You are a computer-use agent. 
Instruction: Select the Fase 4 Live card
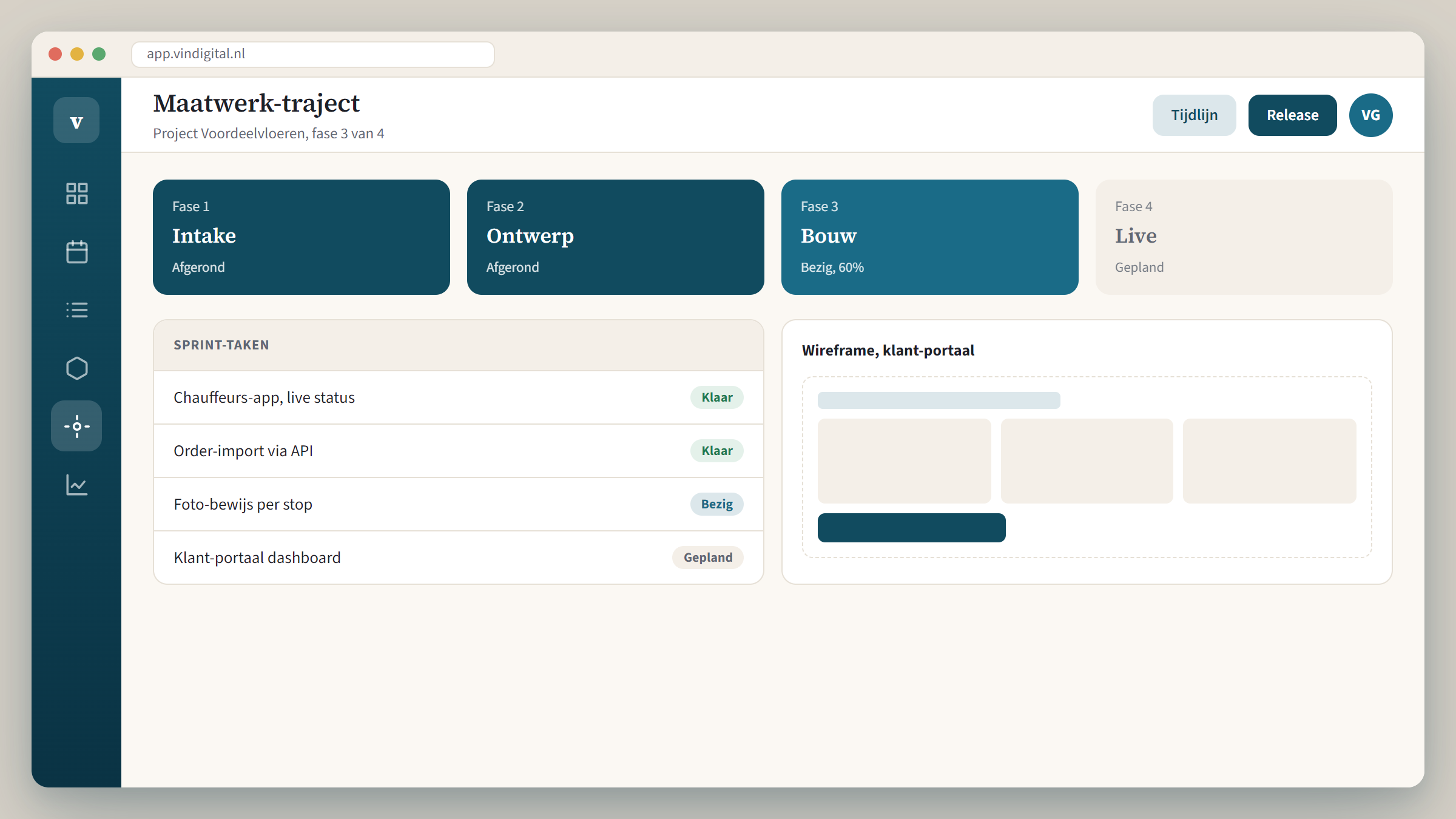[1244, 237]
